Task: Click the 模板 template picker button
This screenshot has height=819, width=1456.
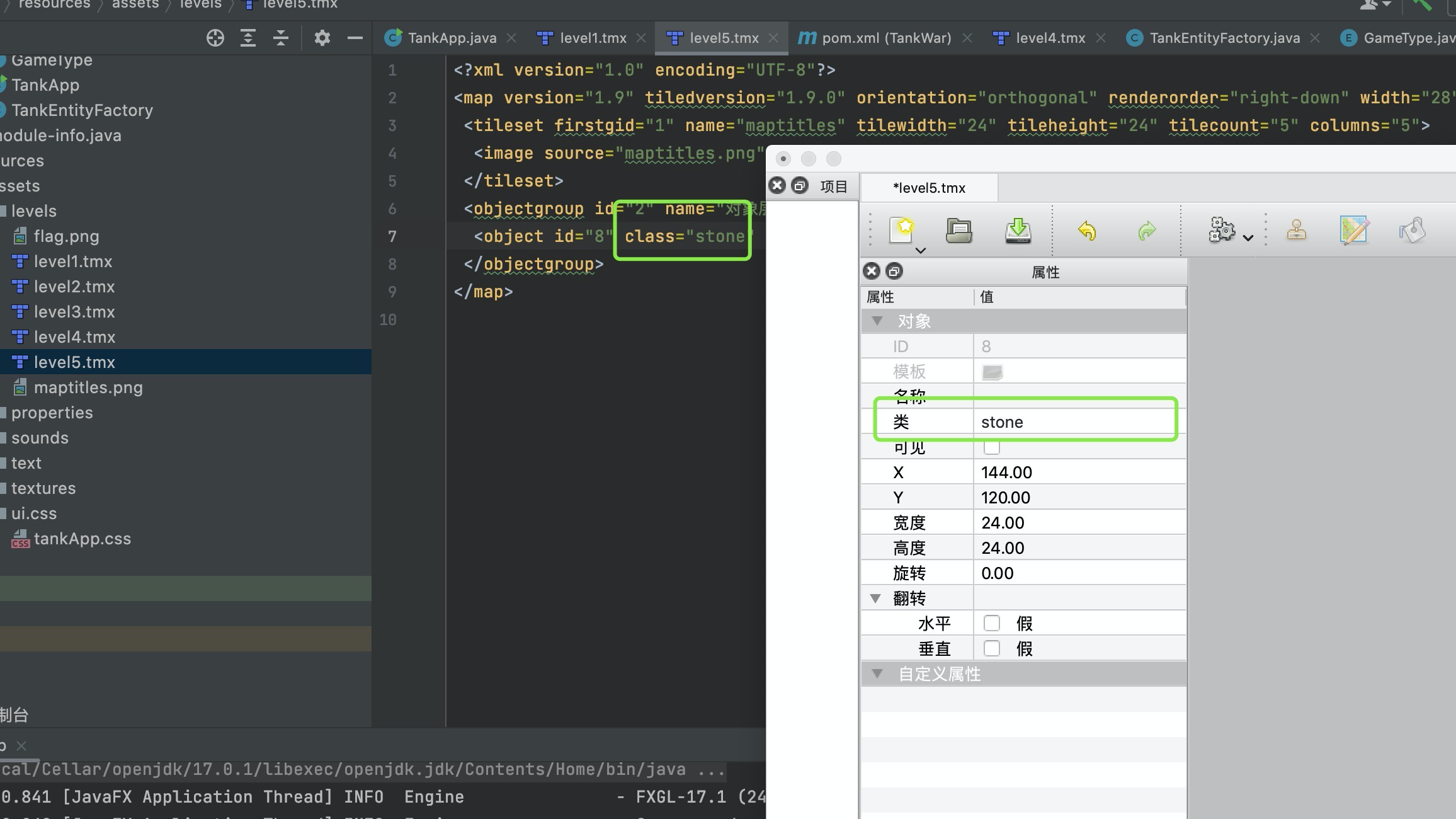Action: pos(992,372)
